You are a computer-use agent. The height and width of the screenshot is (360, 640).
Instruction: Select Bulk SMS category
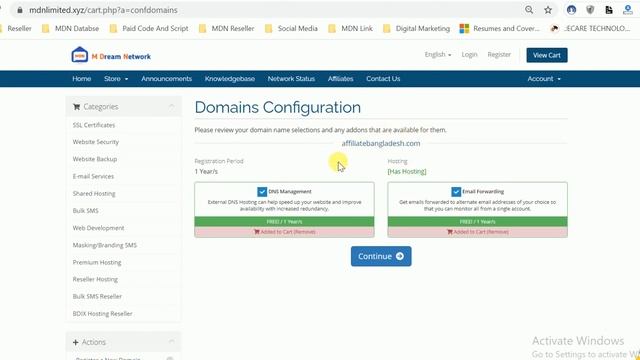[x=85, y=210]
